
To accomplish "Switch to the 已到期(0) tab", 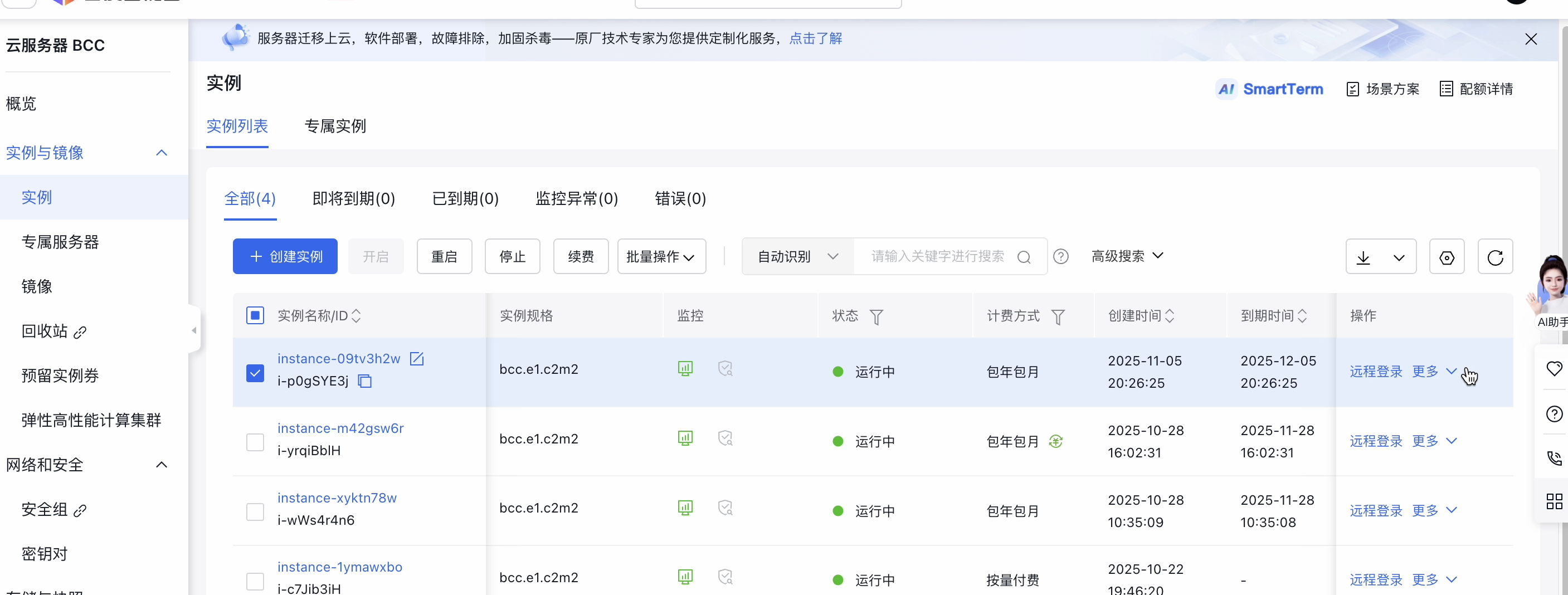I will click(465, 198).
